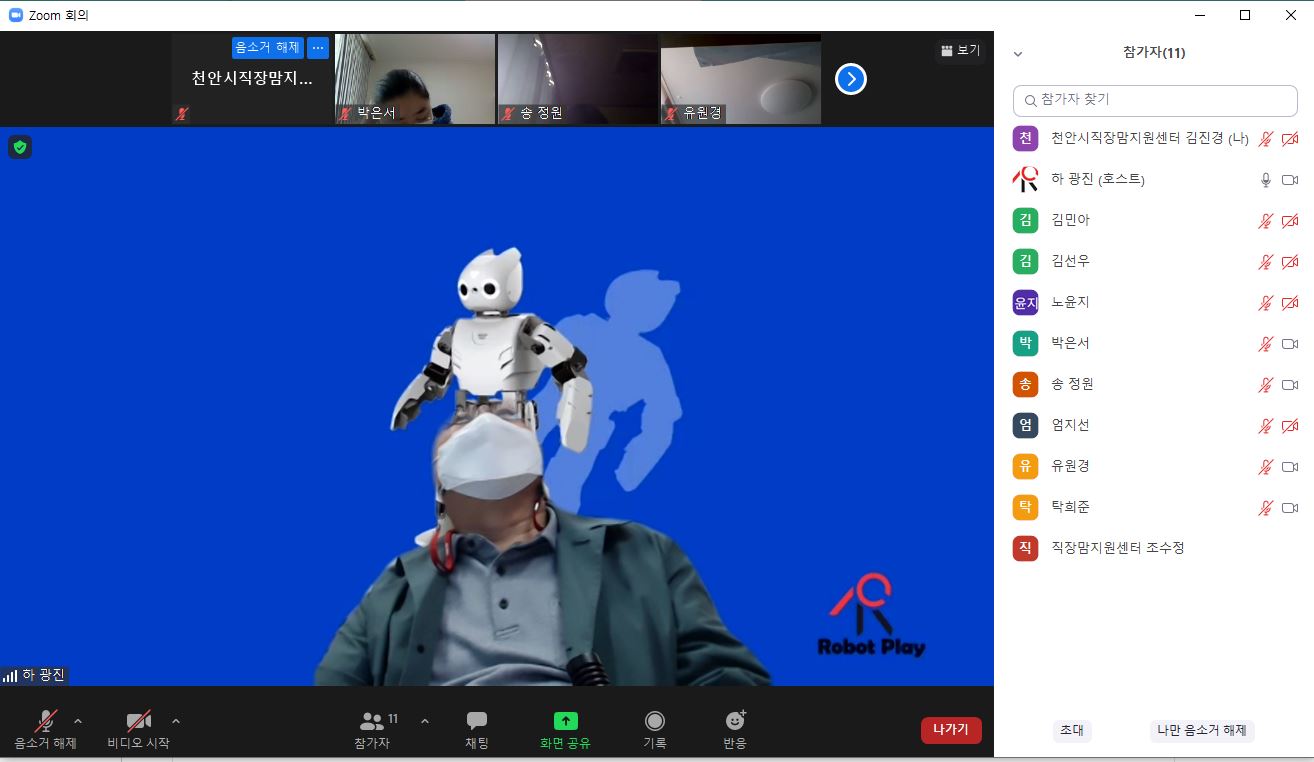Click the three-dots more options on own thumbnail
The width and height of the screenshot is (1314, 762).
point(317,48)
